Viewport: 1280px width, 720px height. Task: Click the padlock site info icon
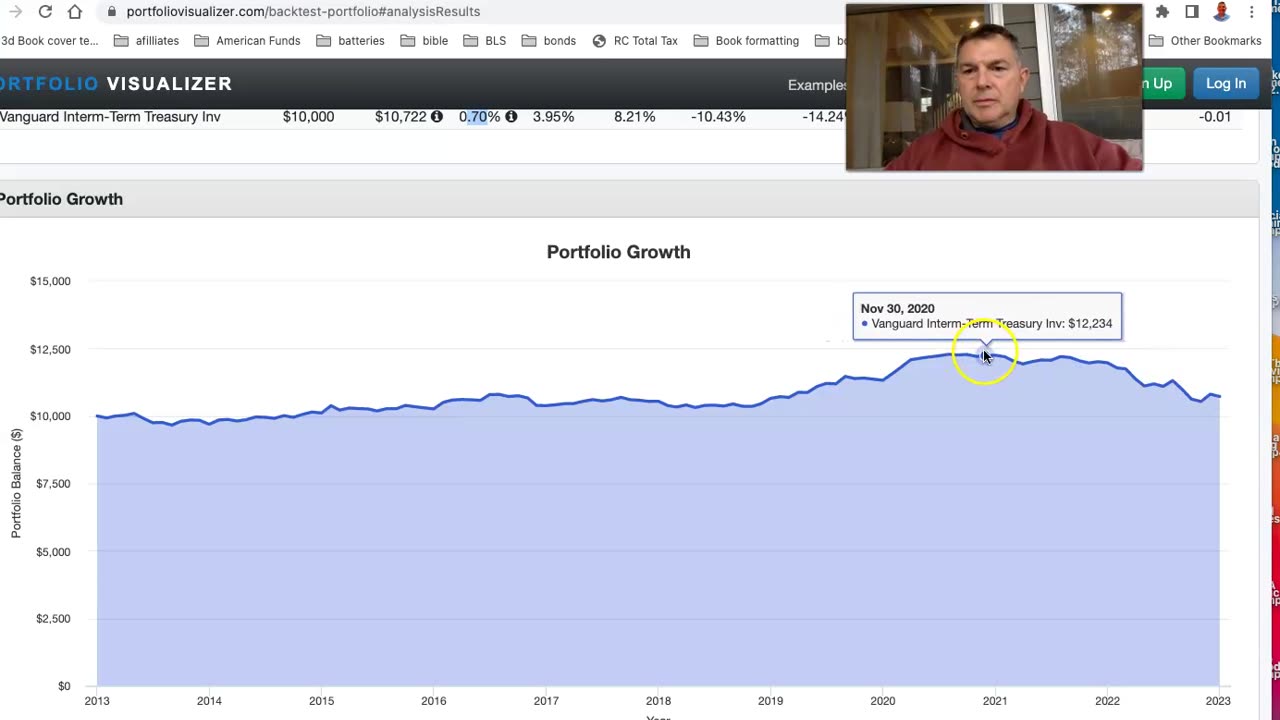(111, 12)
